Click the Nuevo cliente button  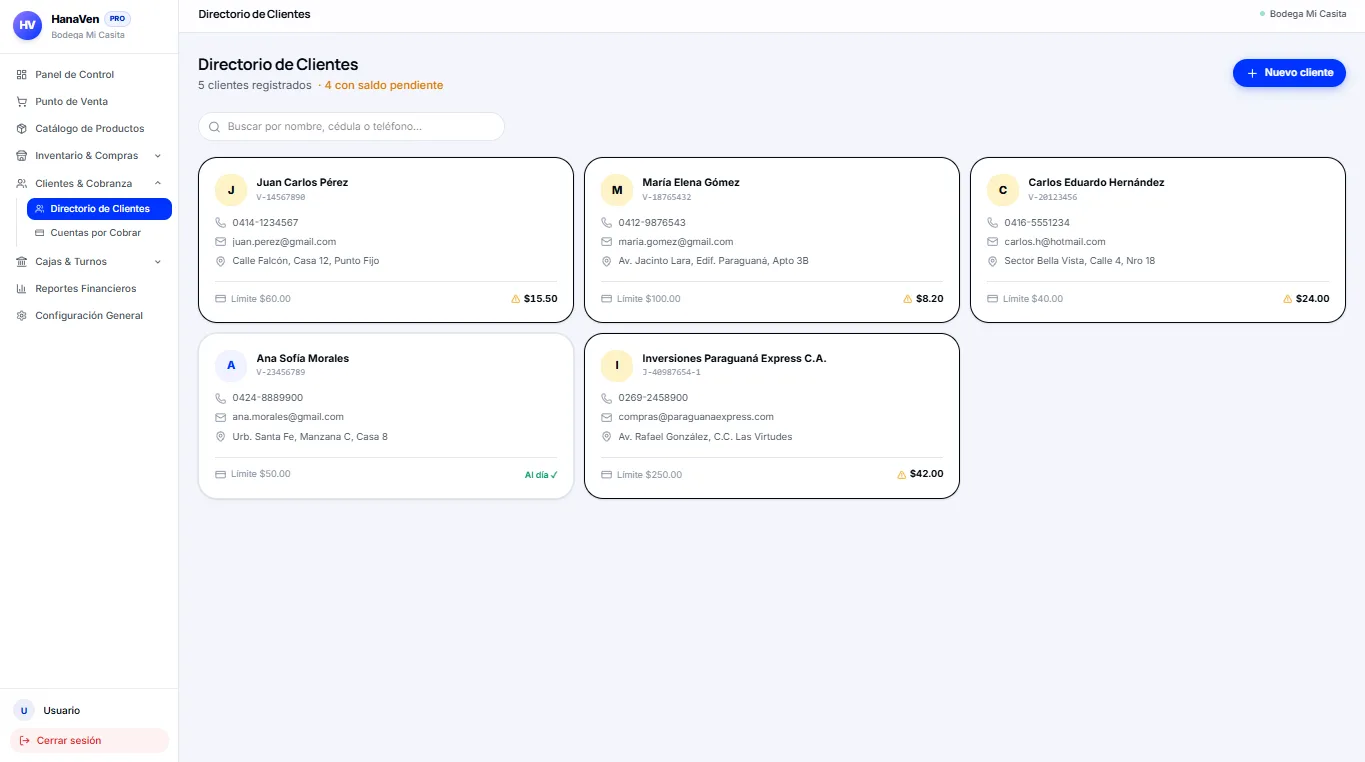pos(1289,73)
